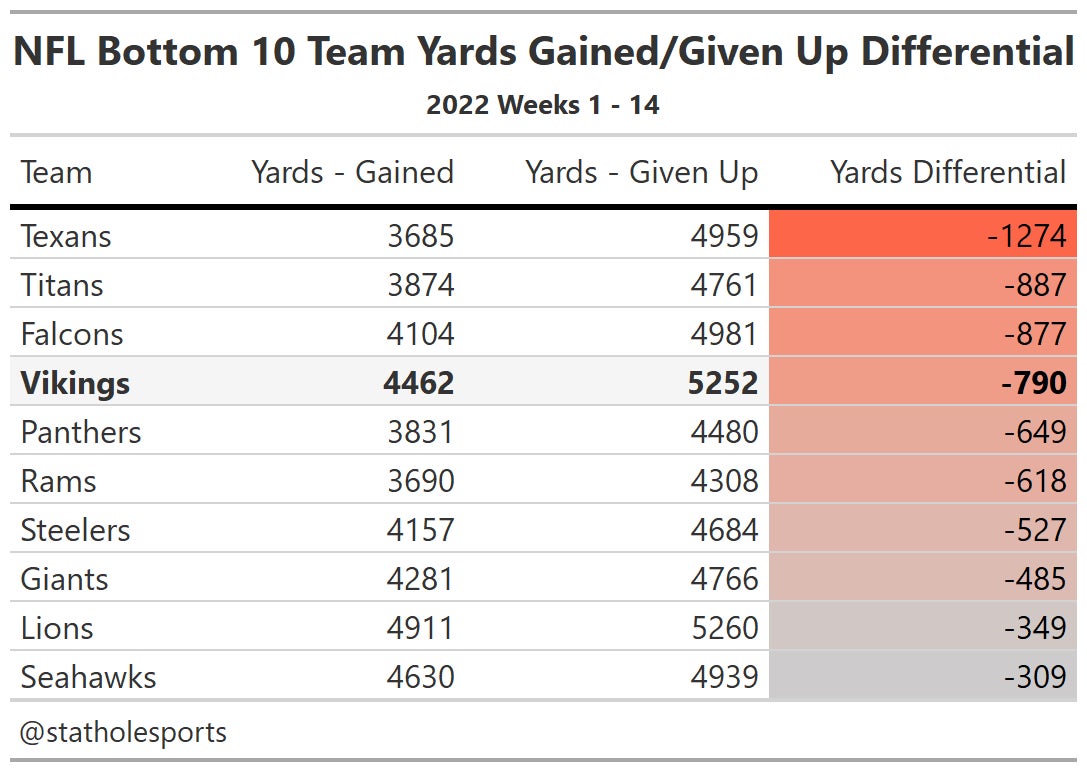1087x772 pixels.
Task: Click the Lions yards gained value 4911
Action: coord(420,628)
